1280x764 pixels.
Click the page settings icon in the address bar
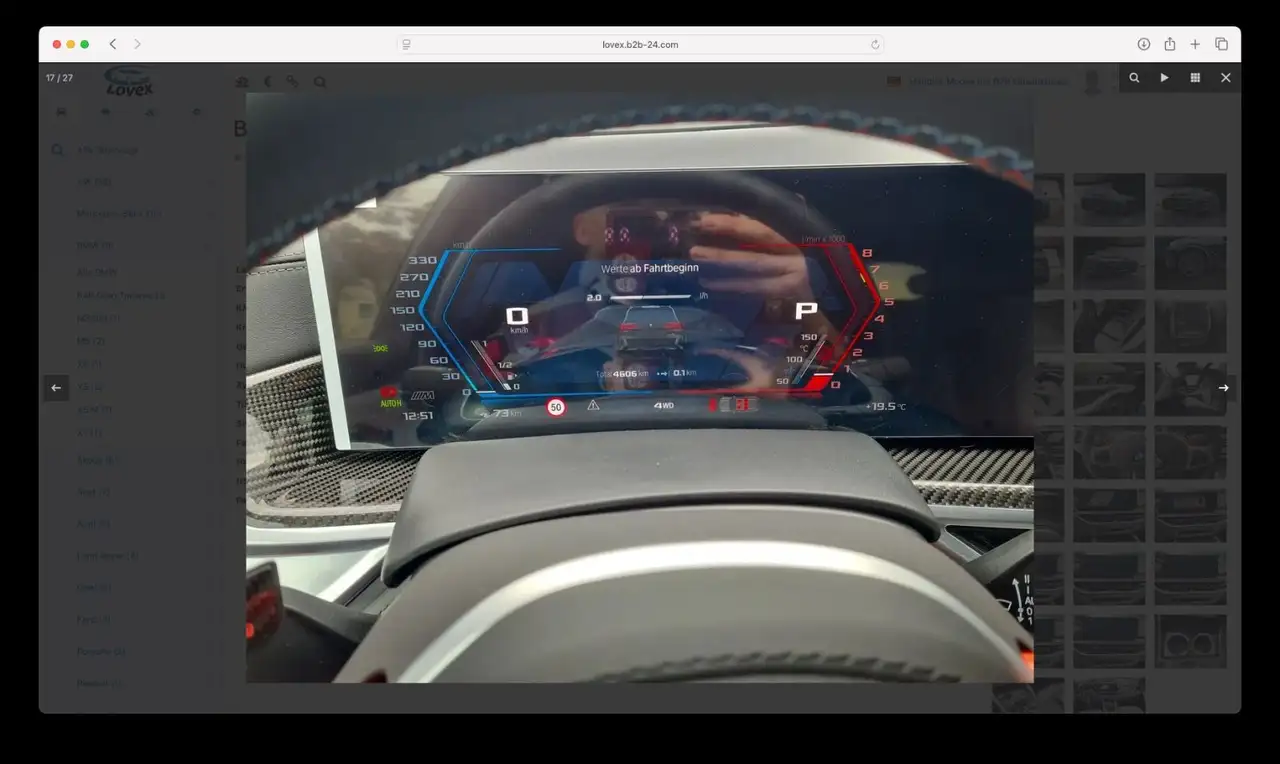pos(406,44)
